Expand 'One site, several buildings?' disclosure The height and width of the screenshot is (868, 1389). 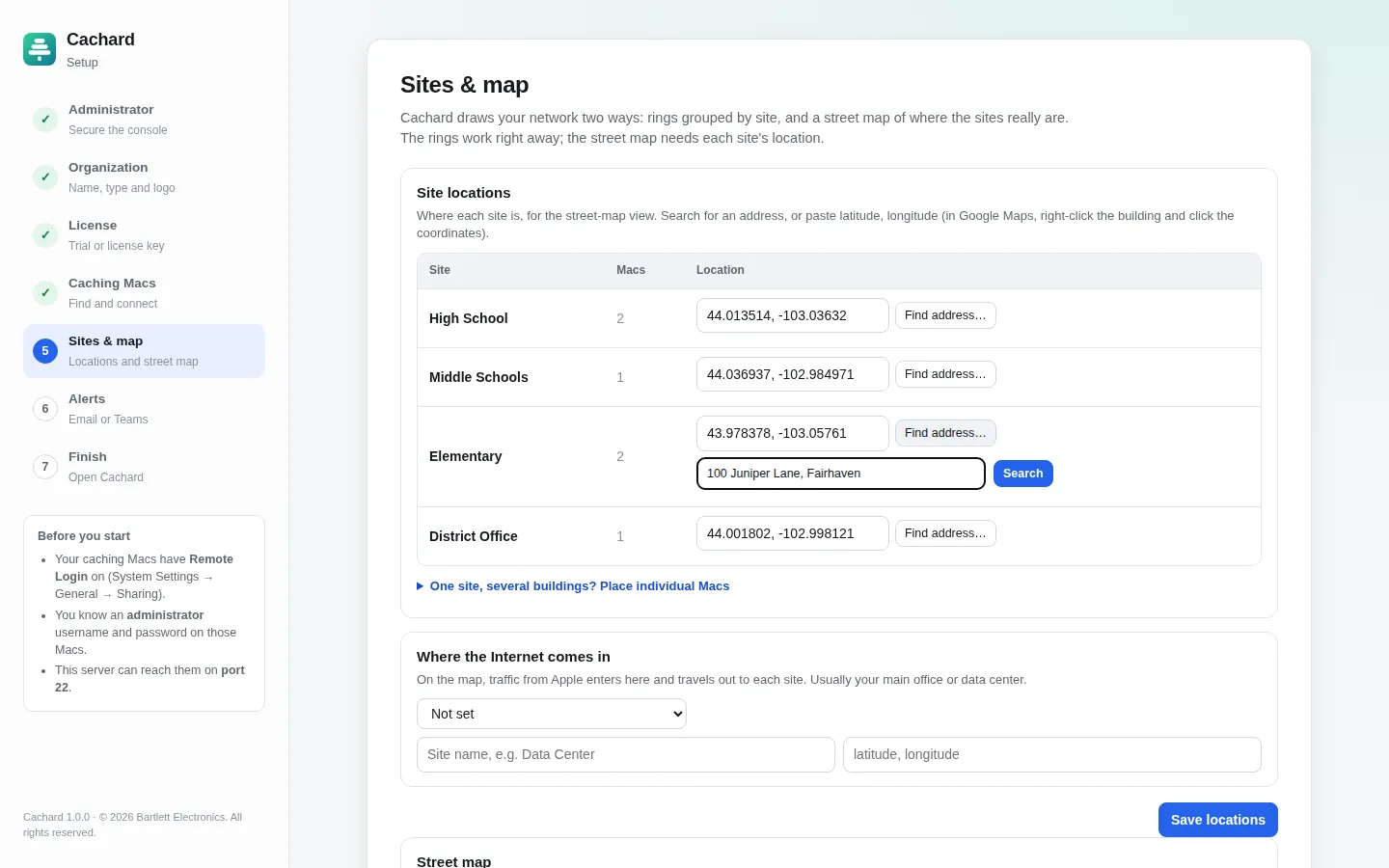click(x=573, y=586)
